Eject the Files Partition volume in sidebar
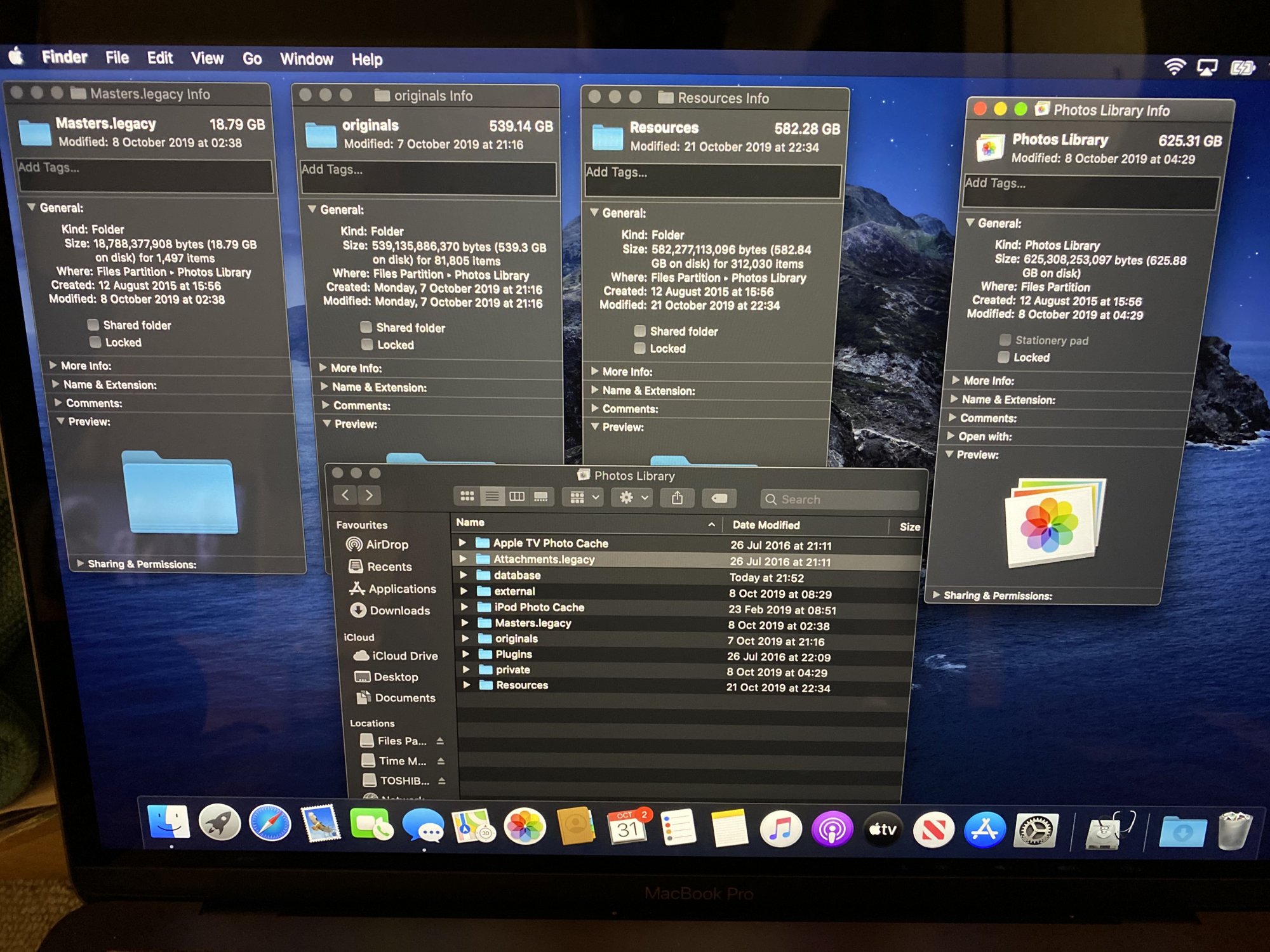Image resolution: width=1270 pixels, height=952 pixels. coord(439,741)
